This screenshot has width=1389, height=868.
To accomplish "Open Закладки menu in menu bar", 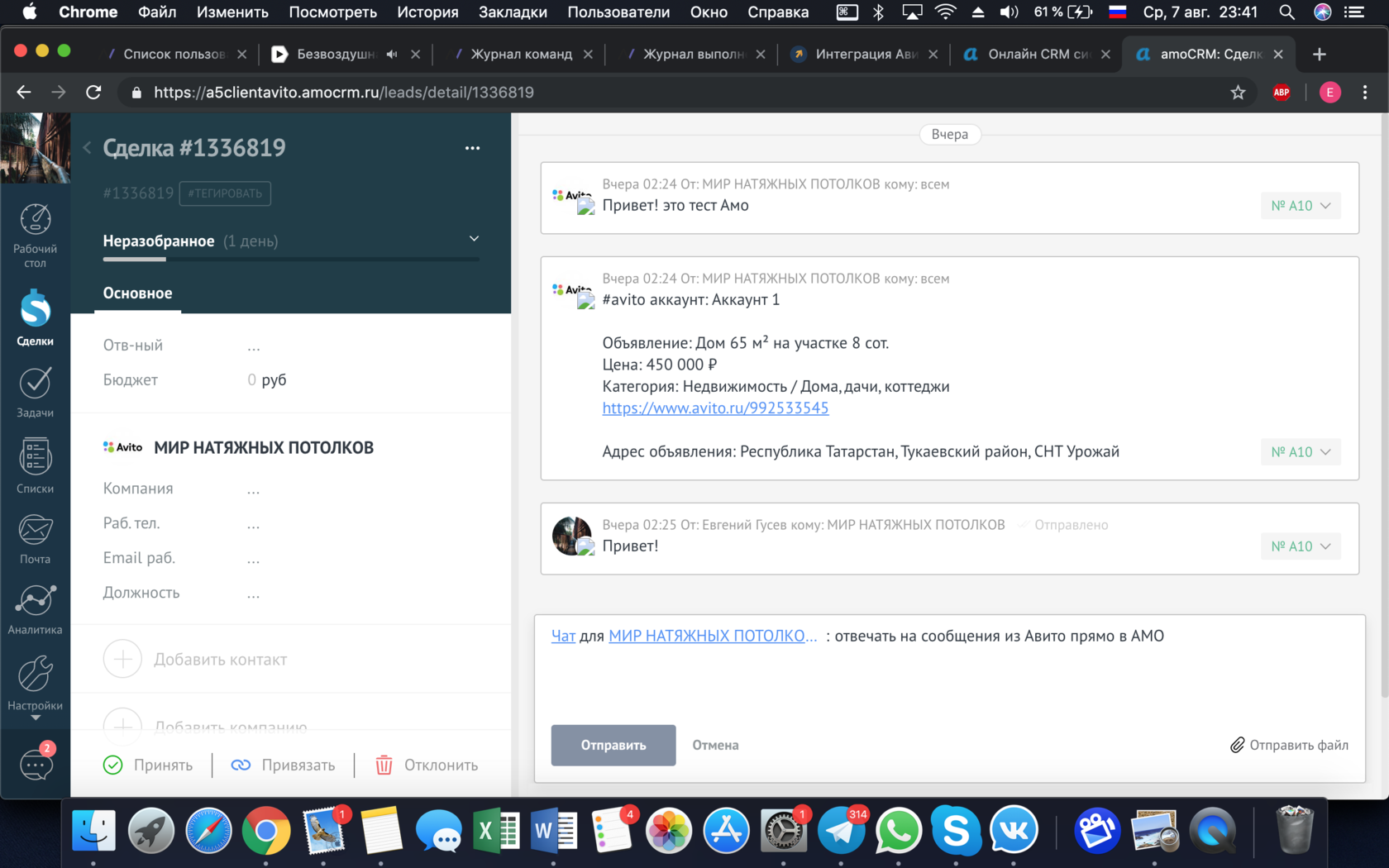I will 513,12.
